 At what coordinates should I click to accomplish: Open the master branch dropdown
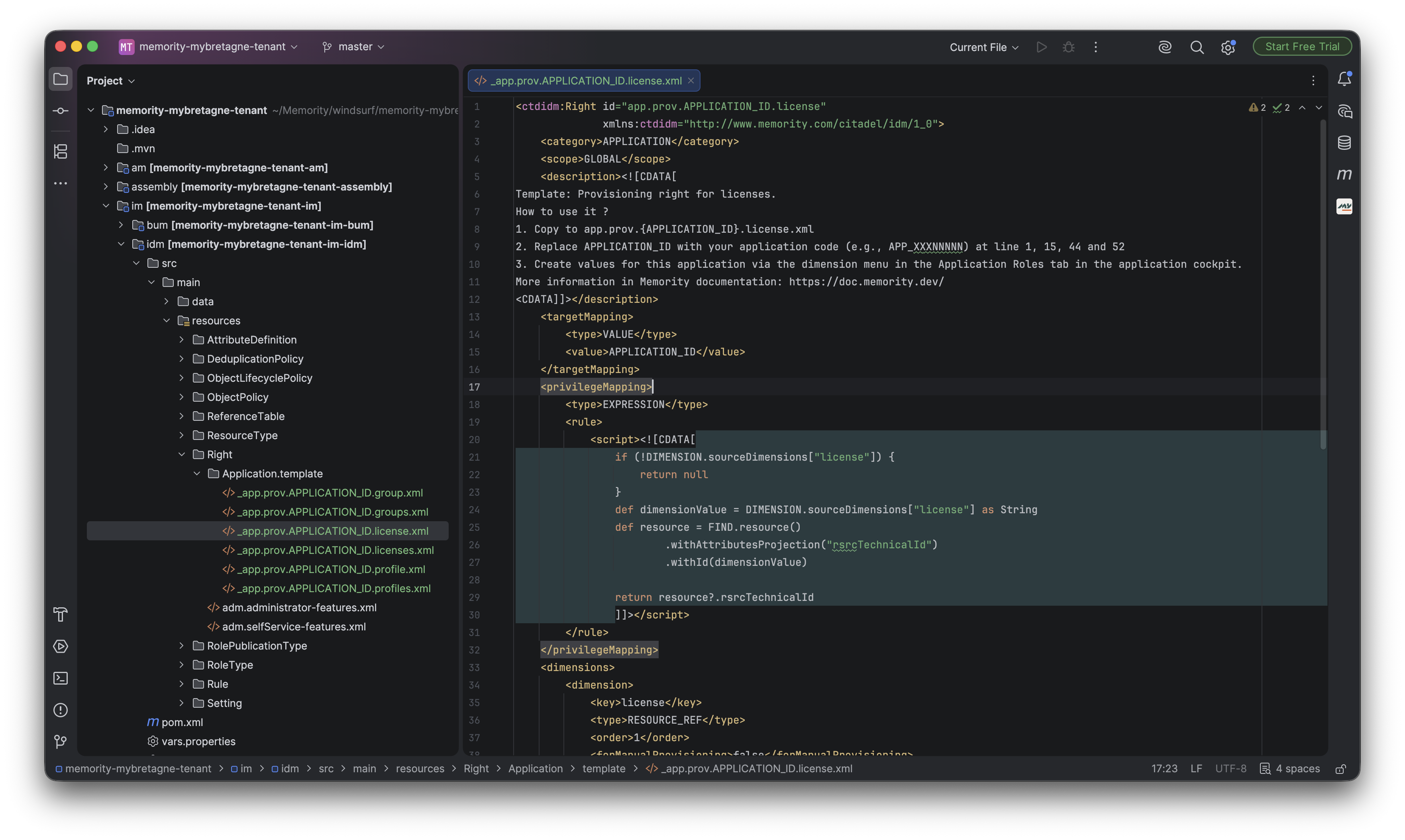[354, 47]
